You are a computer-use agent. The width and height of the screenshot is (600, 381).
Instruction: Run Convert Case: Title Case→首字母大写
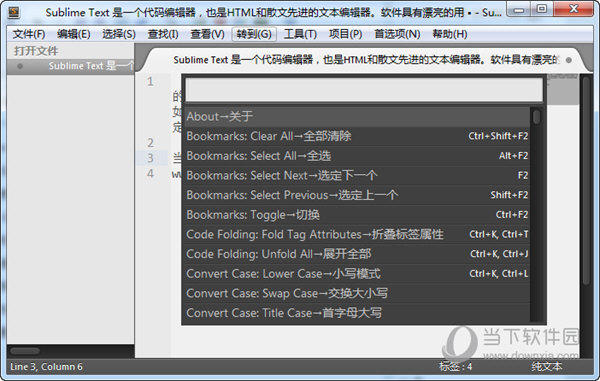(357, 313)
